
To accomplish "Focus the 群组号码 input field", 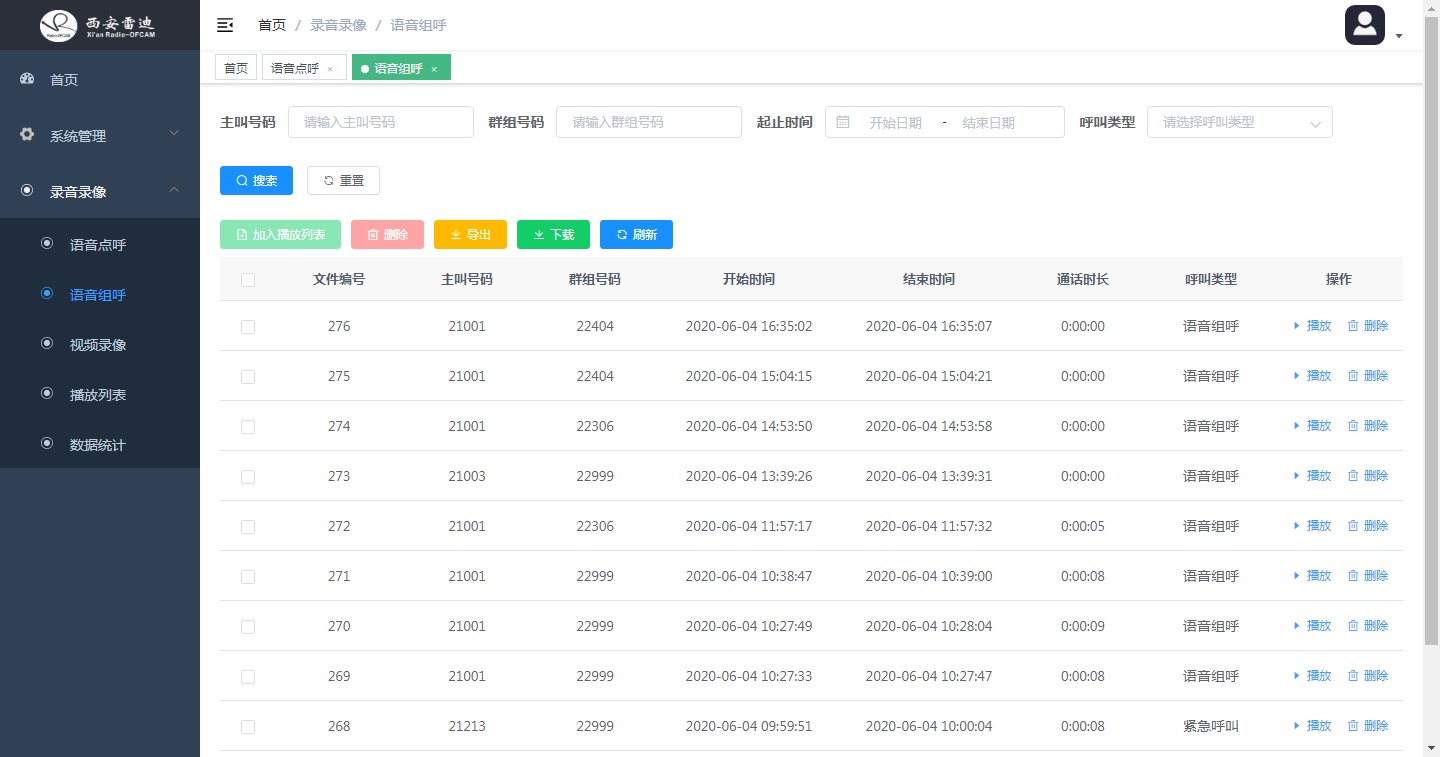I will pos(649,122).
